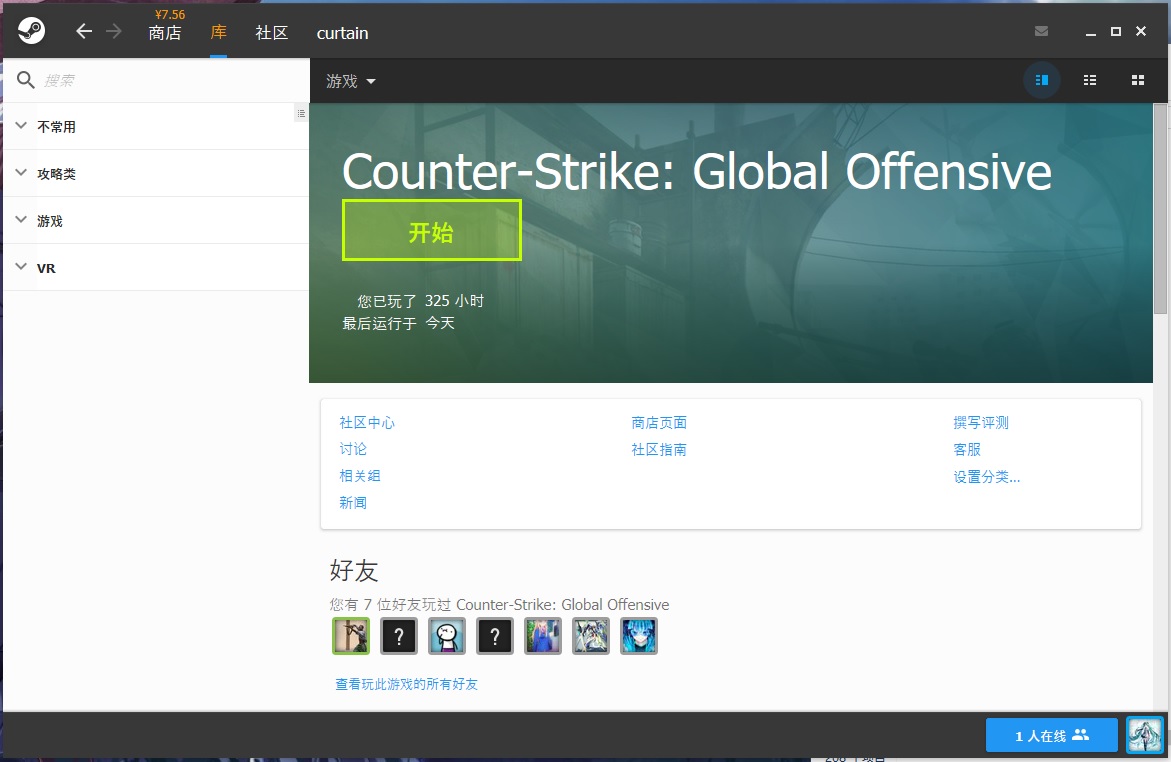Switch to list view icon

(1089, 79)
